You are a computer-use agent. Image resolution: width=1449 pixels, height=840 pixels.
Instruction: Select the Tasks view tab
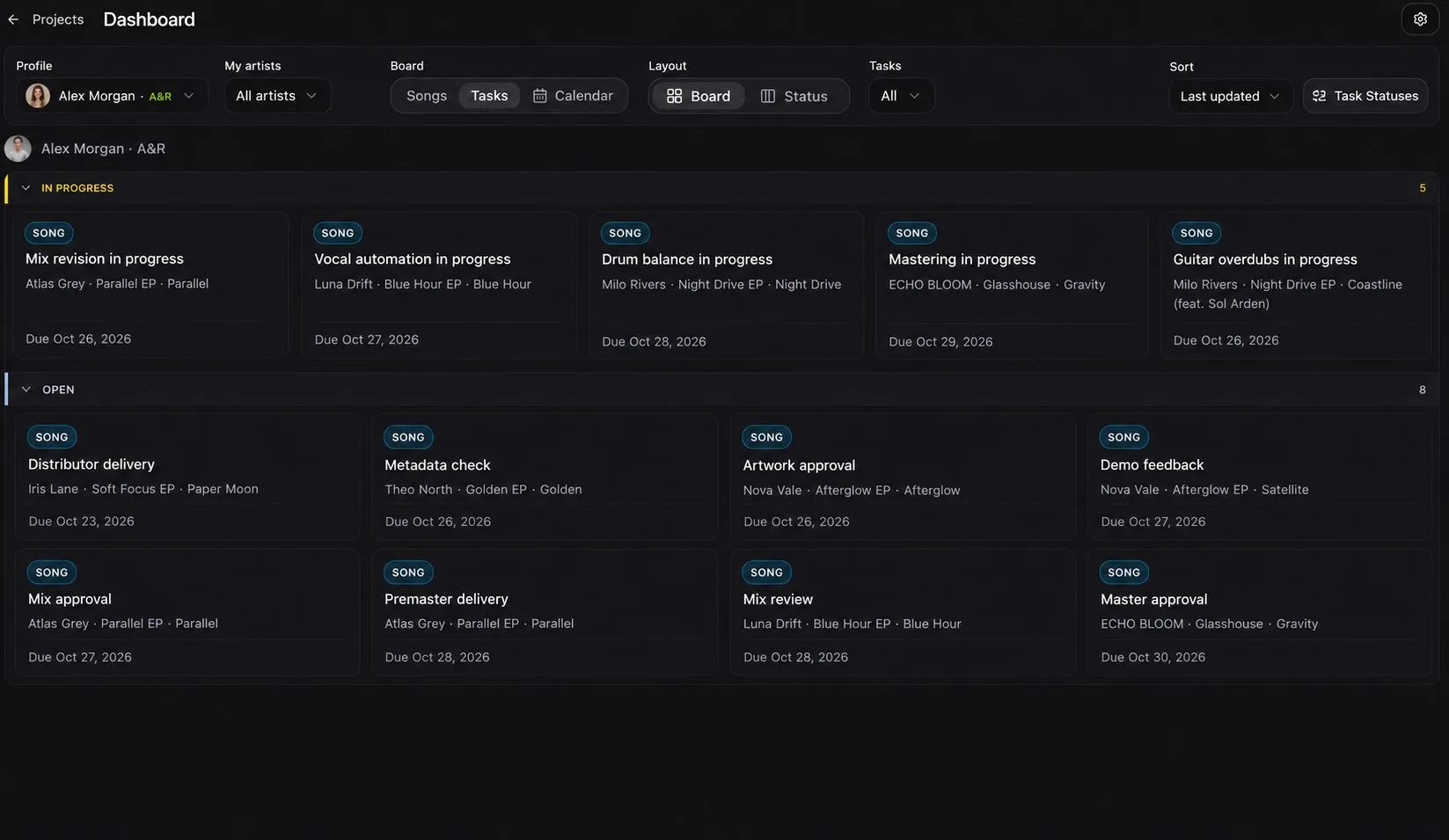tap(489, 96)
